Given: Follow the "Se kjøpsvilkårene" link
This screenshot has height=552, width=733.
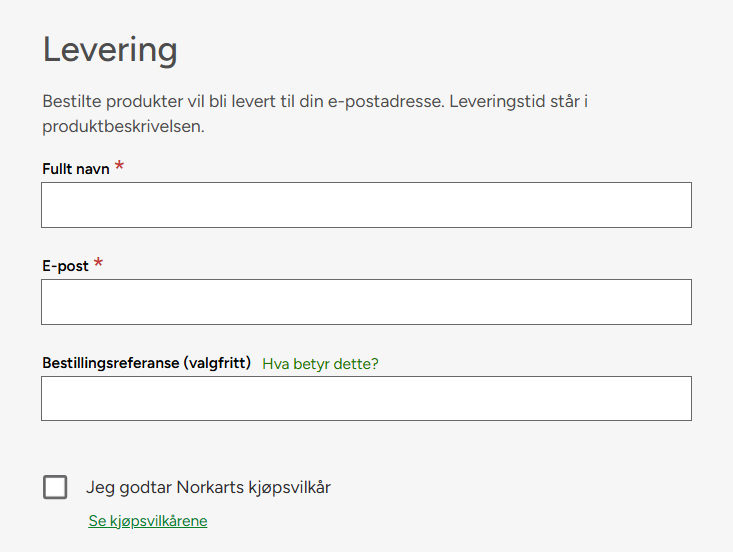Looking at the screenshot, I should click(x=148, y=521).
